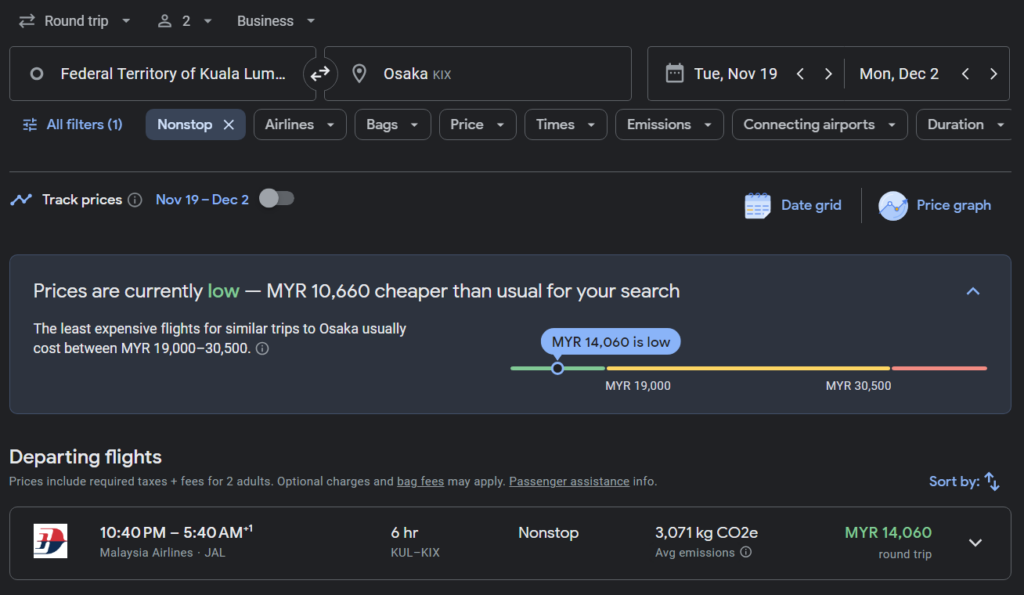Open the Emissions filter

669,125
